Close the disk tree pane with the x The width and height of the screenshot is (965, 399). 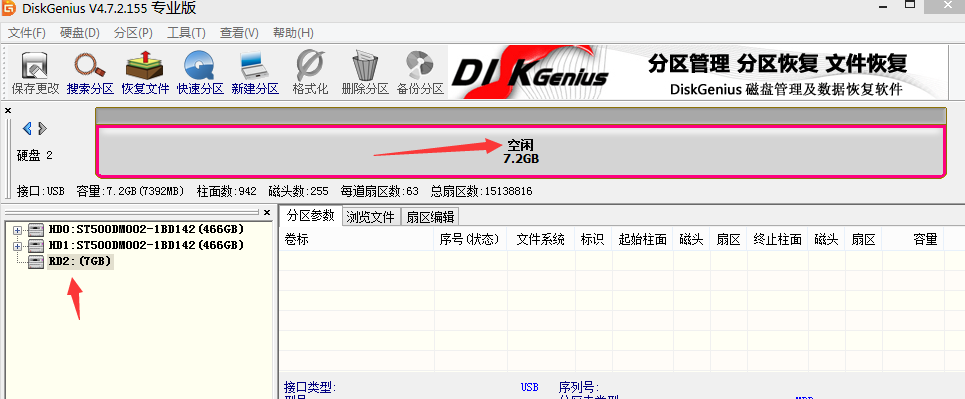click(x=266, y=212)
